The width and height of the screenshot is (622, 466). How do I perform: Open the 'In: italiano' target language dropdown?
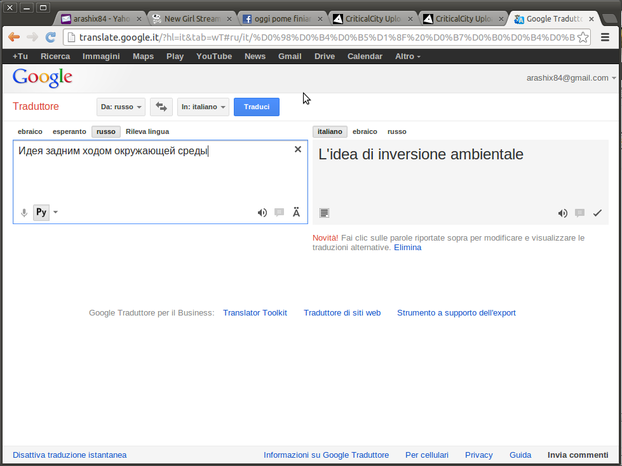coord(203,107)
